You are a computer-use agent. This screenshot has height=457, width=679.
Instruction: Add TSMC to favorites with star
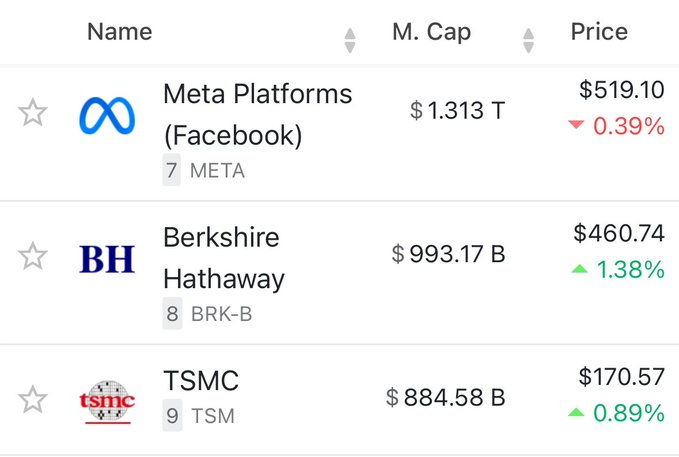[32, 399]
